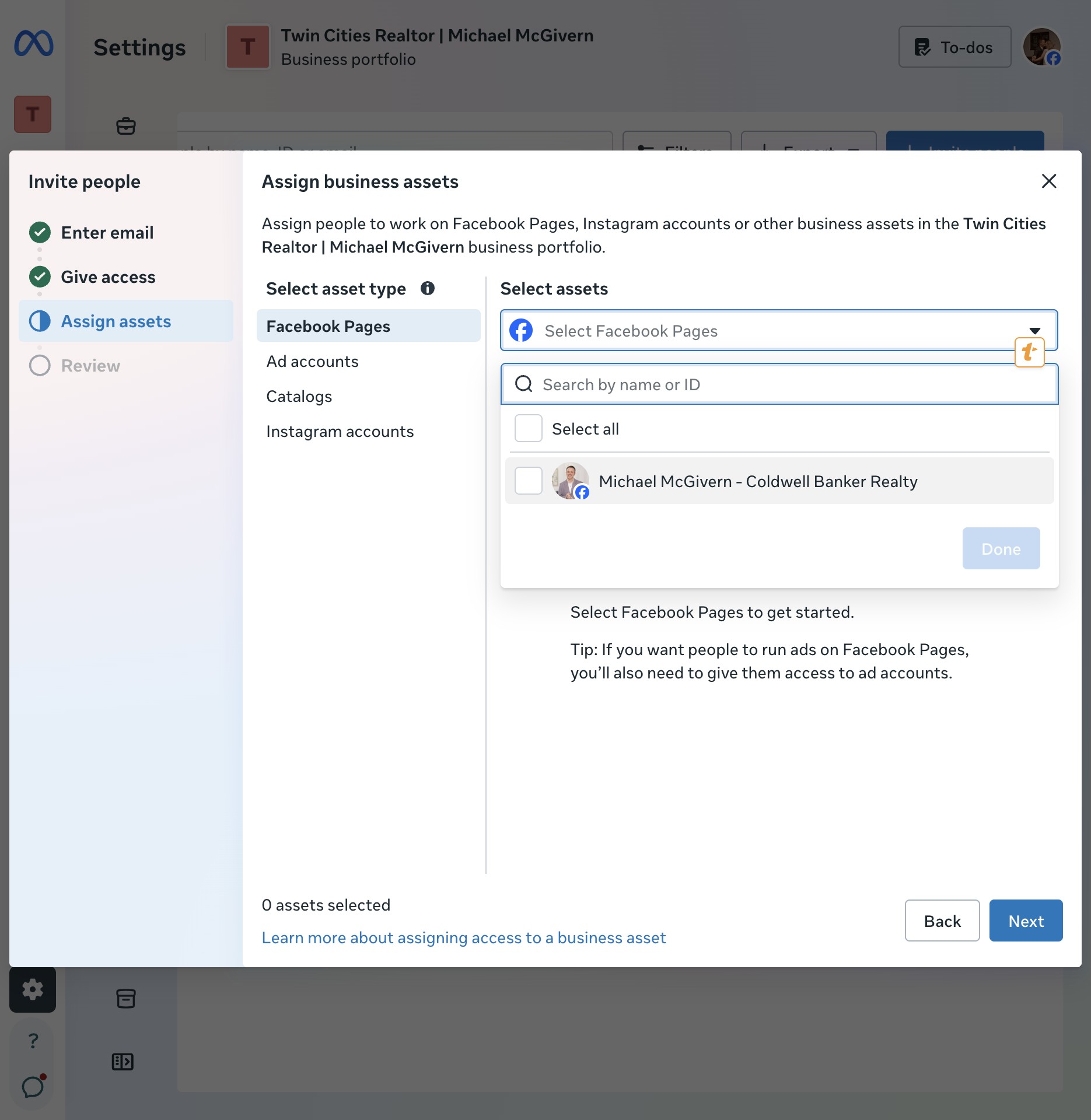Click the Back button
Screen dimensions: 1091x1120
tap(942, 921)
